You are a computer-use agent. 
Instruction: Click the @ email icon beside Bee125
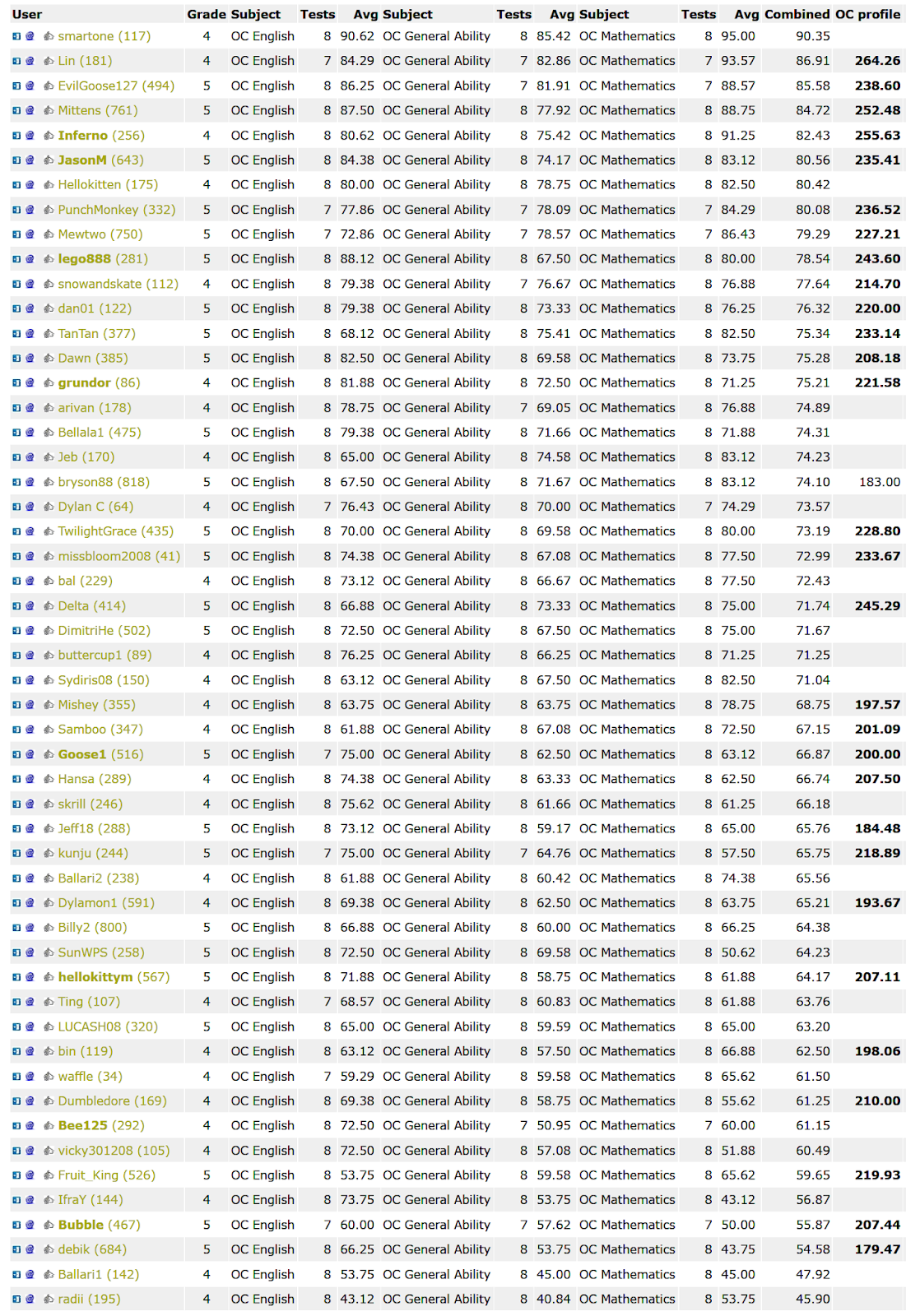[30, 1126]
